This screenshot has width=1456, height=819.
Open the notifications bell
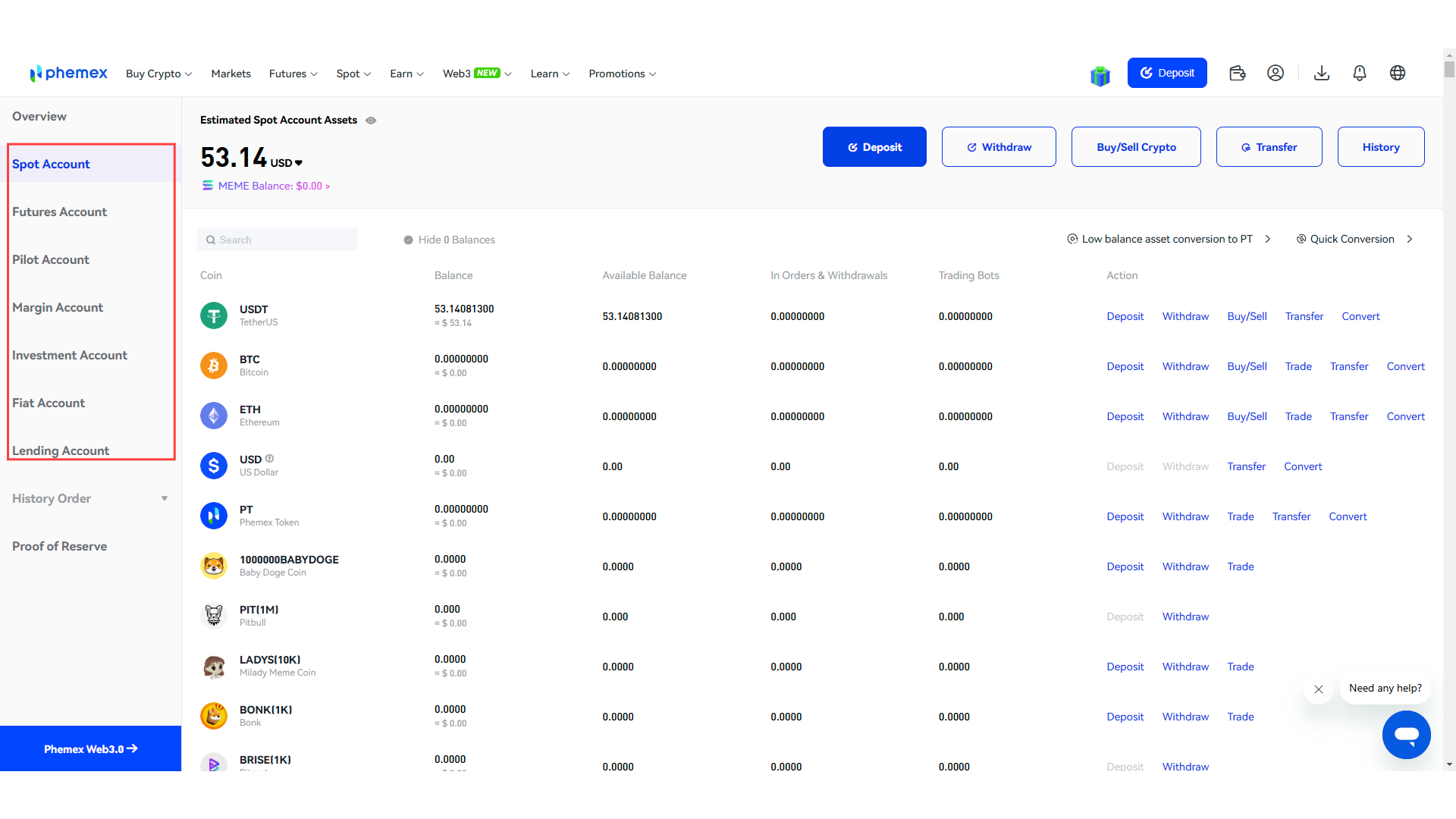pyautogui.click(x=1360, y=73)
